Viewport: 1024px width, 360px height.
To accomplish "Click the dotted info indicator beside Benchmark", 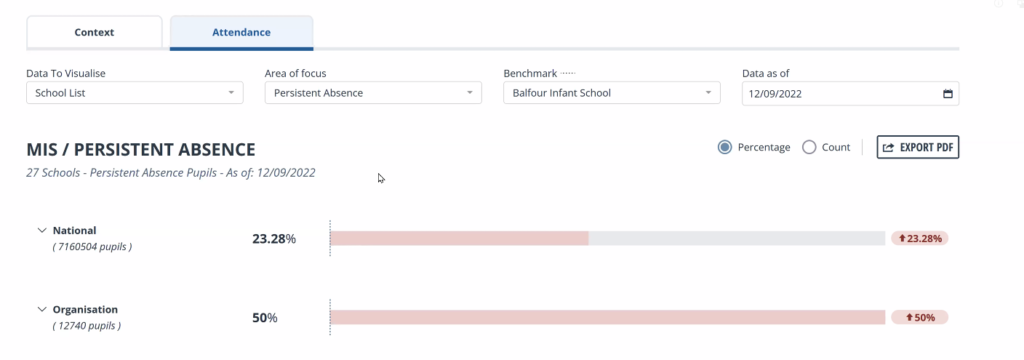I will point(568,73).
